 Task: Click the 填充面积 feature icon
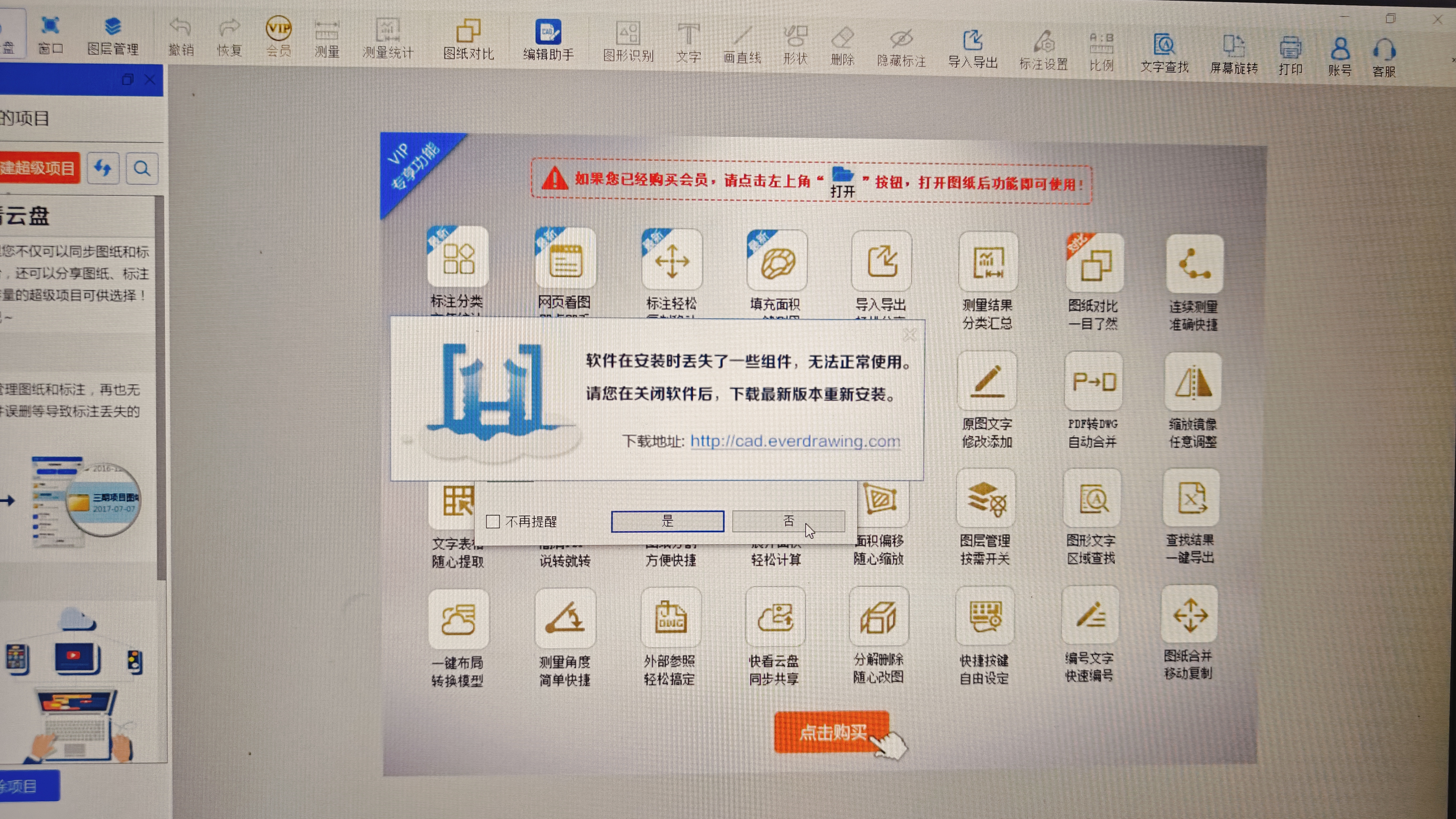pyautogui.click(x=777, y=261)
